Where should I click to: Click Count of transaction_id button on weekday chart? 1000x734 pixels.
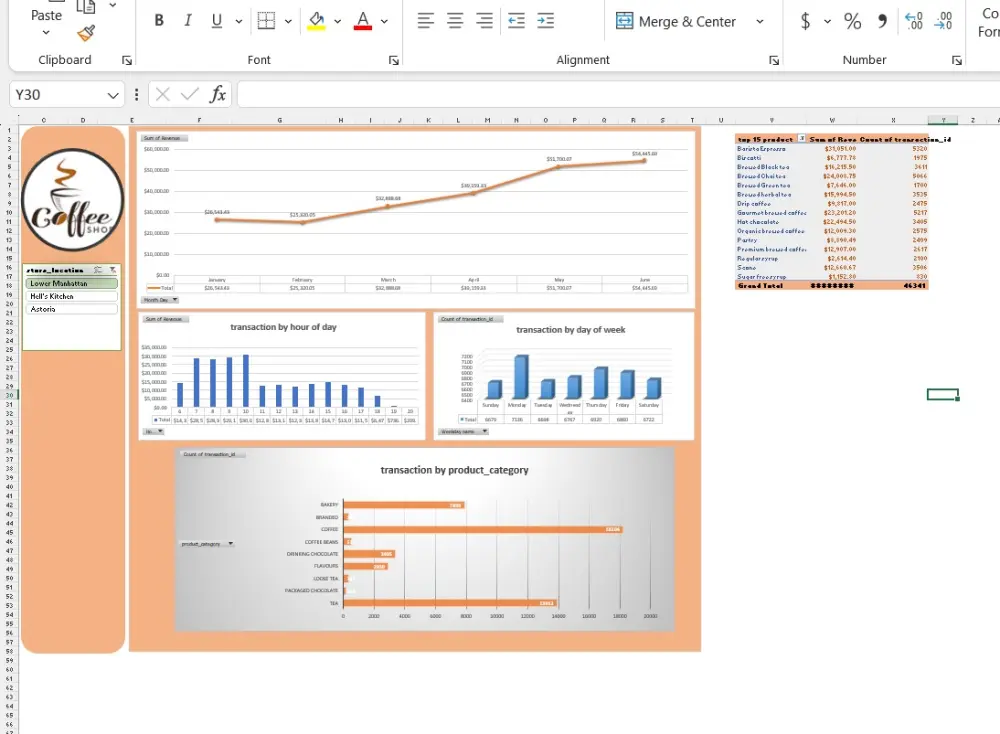pos(469,319)
